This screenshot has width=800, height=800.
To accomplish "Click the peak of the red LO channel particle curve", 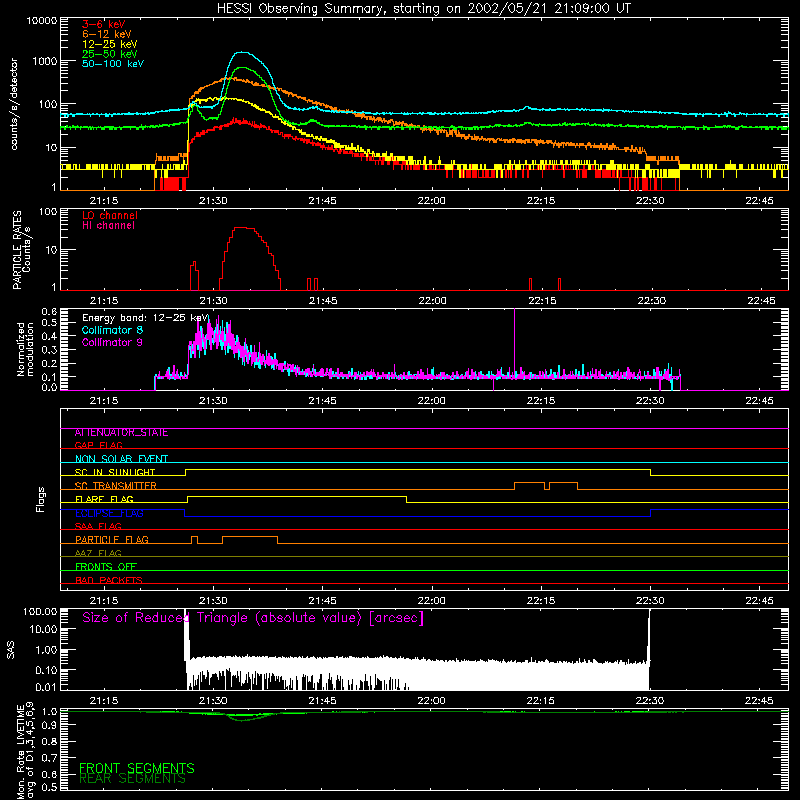I will point(243,228).
